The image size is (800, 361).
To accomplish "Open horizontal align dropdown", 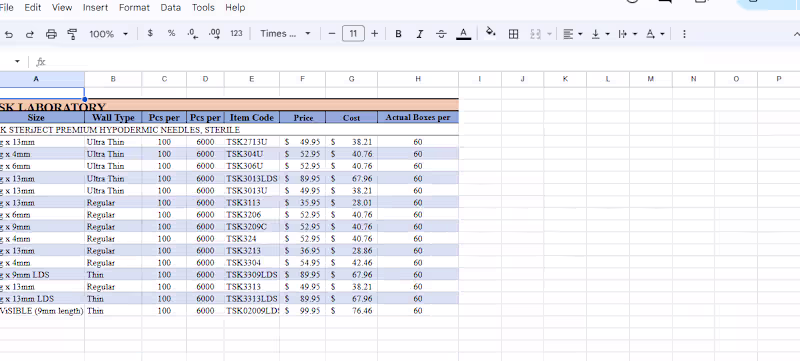I will point(573,34).
